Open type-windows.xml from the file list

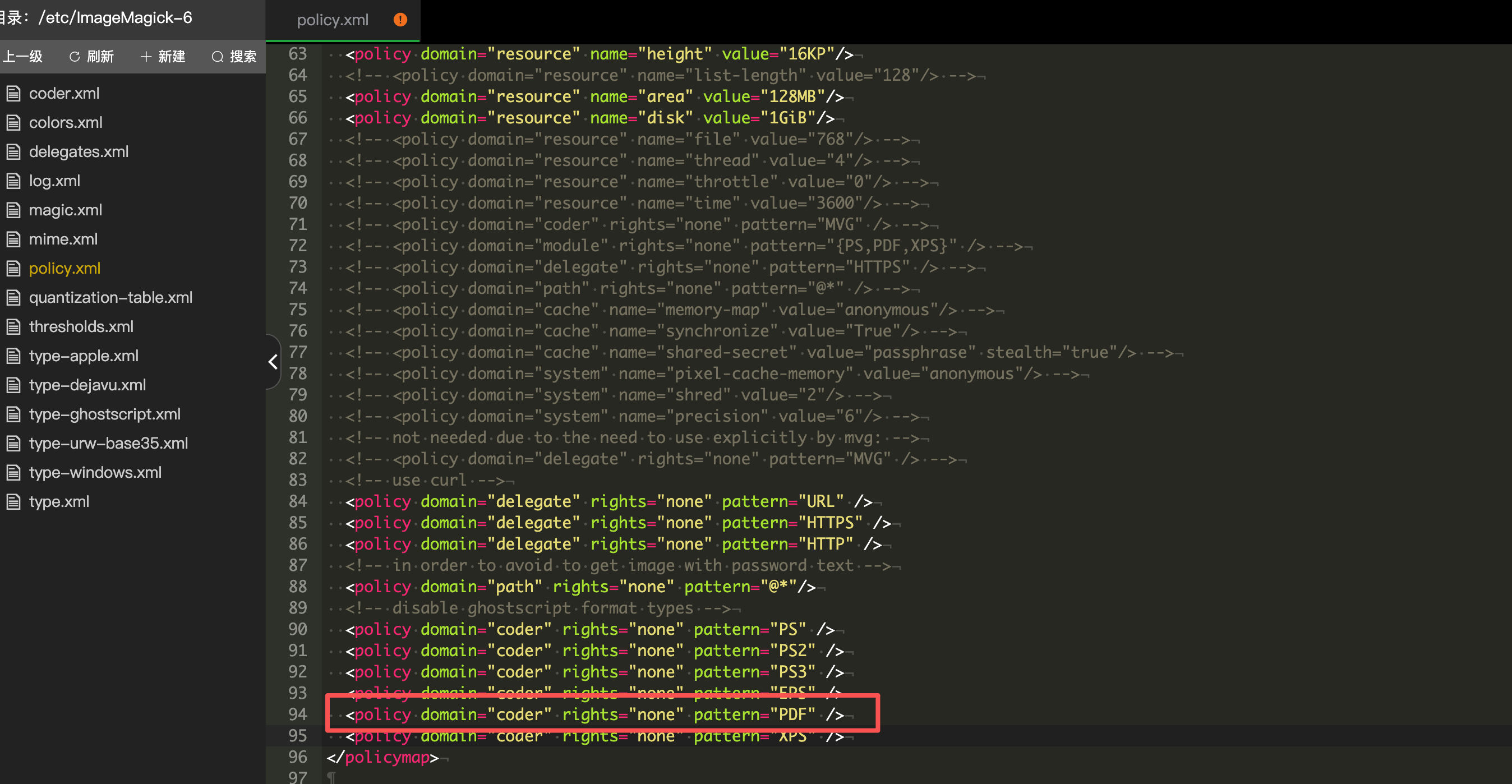tap(95, 472)
